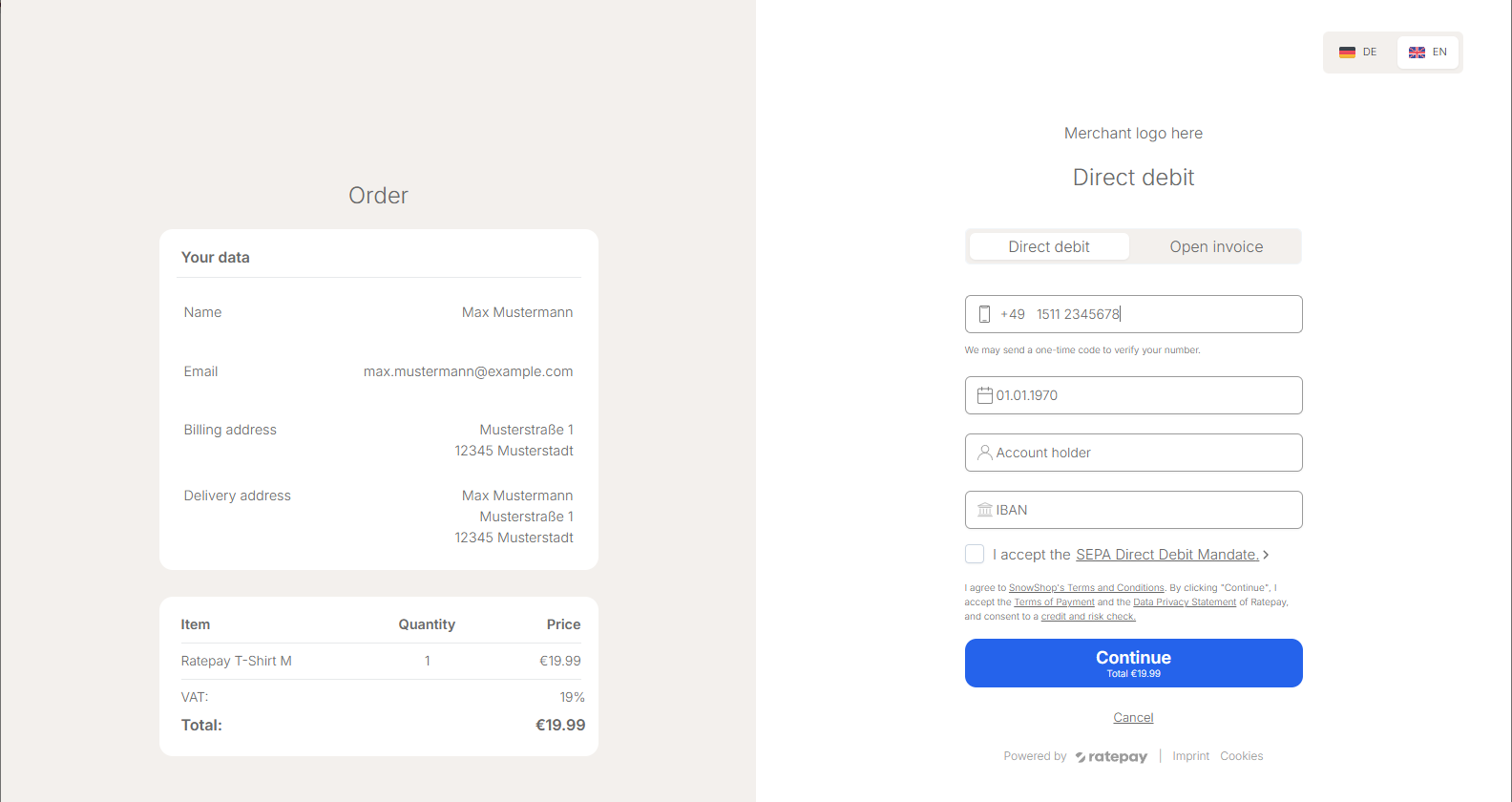Accept the SEPA Direct Debit Mandate checkbox

[975, 554]
